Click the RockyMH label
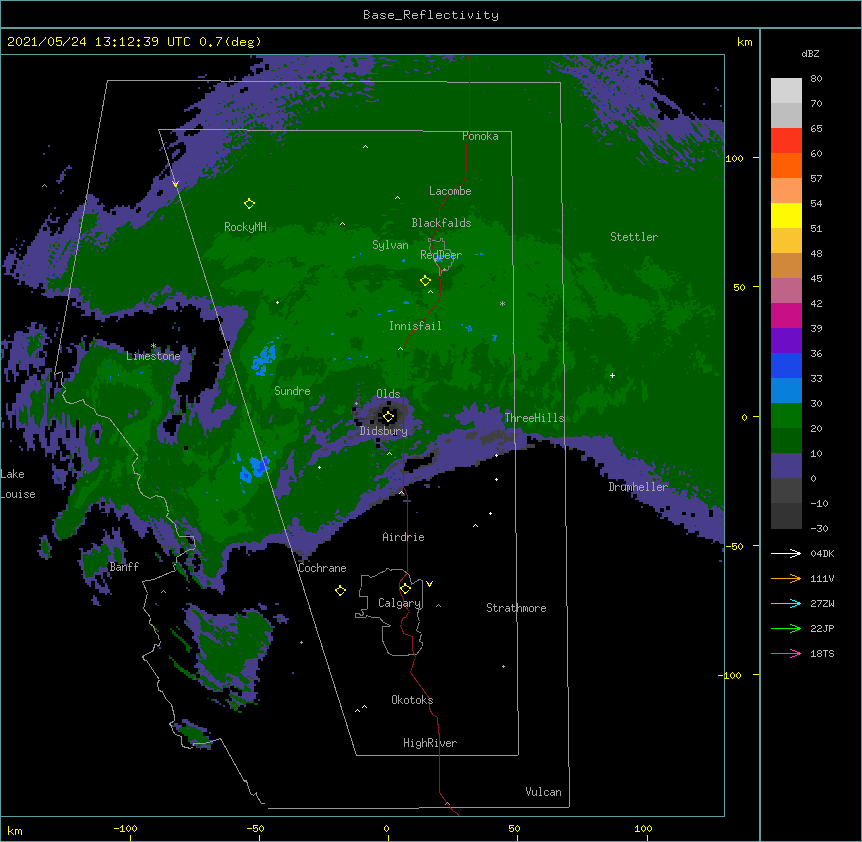 pyautogui.click(x=245, y=227)
